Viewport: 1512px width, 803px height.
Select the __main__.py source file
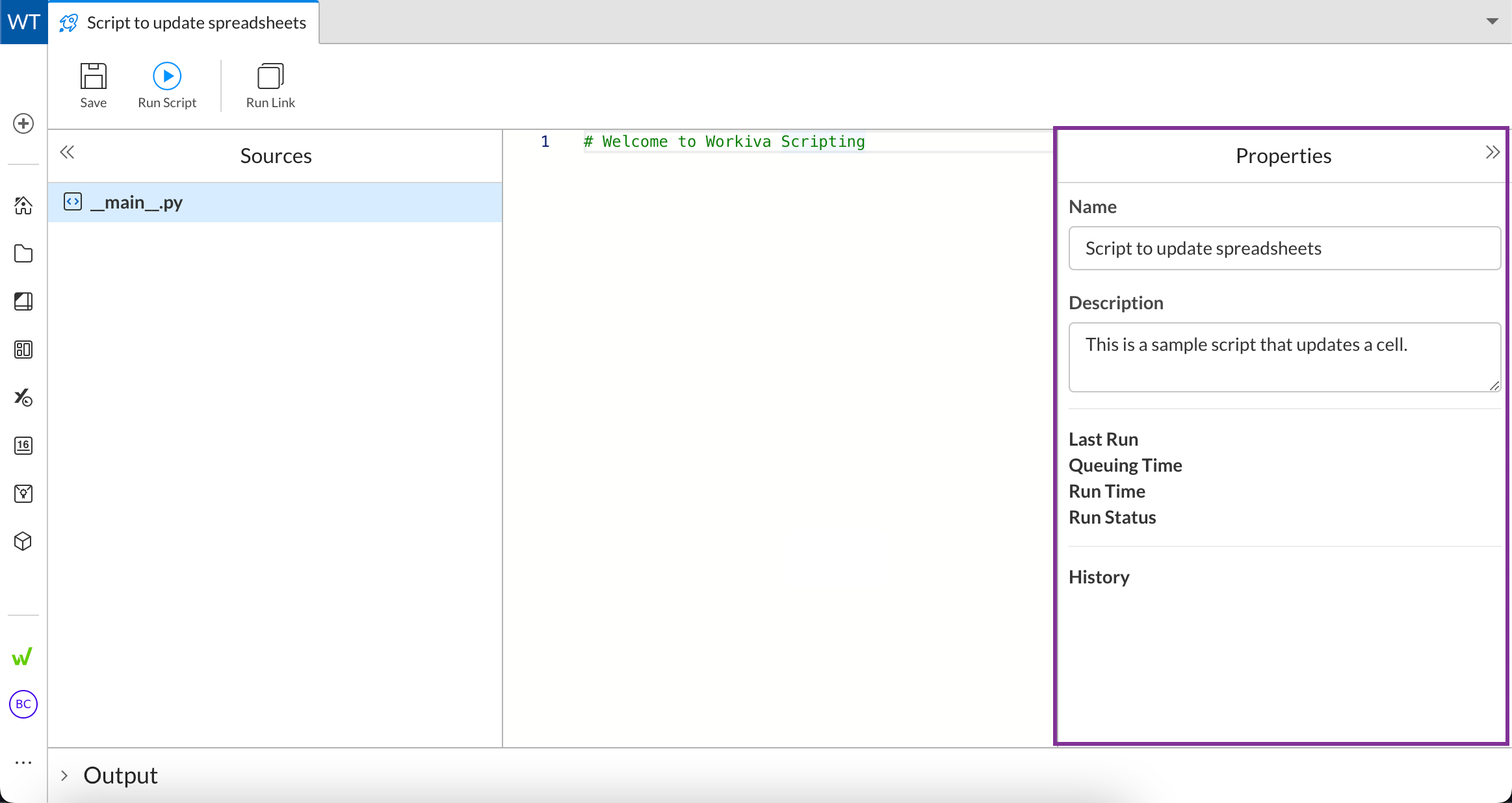click(275, 203)
